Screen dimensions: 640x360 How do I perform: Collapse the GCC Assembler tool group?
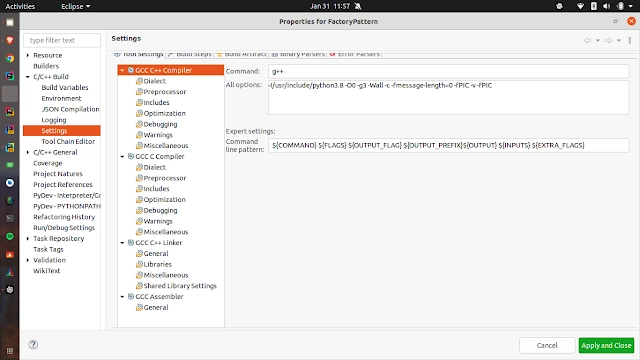point(122,297)
